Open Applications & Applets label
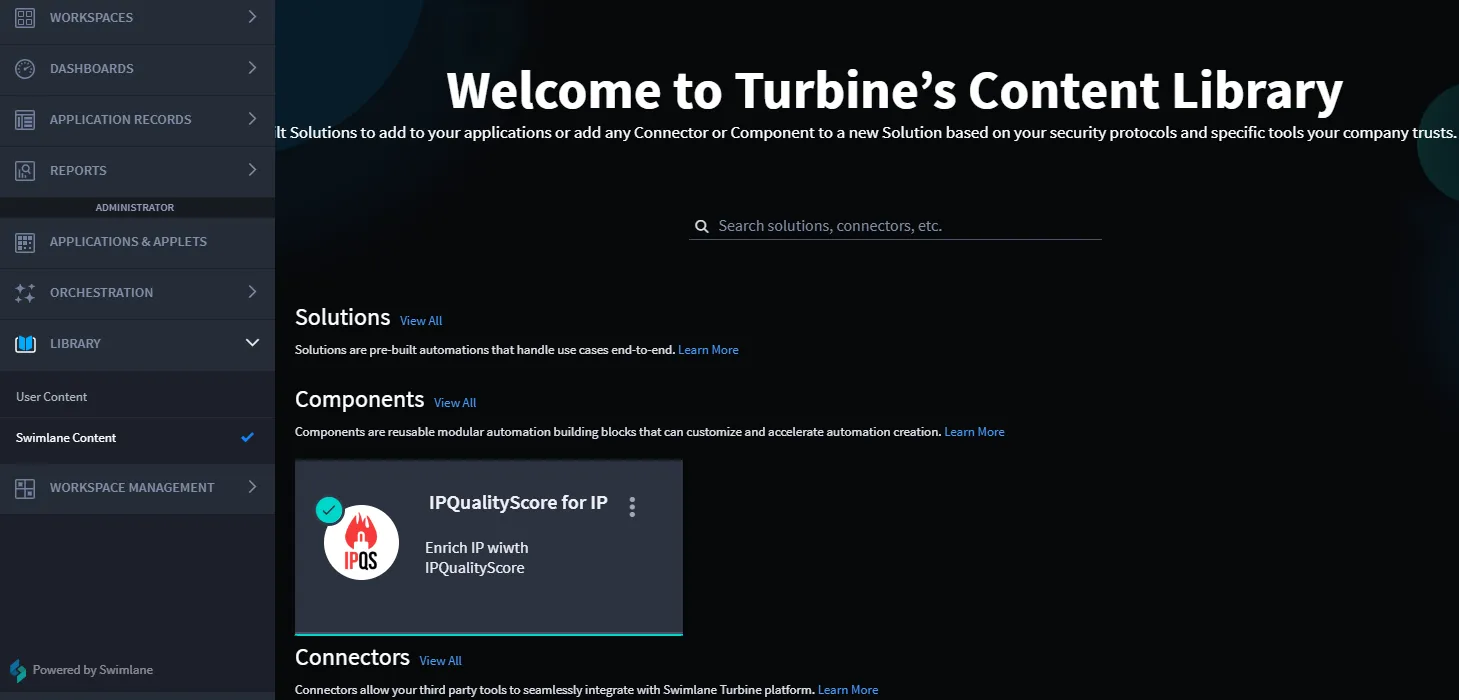 [x=128, y=241]
